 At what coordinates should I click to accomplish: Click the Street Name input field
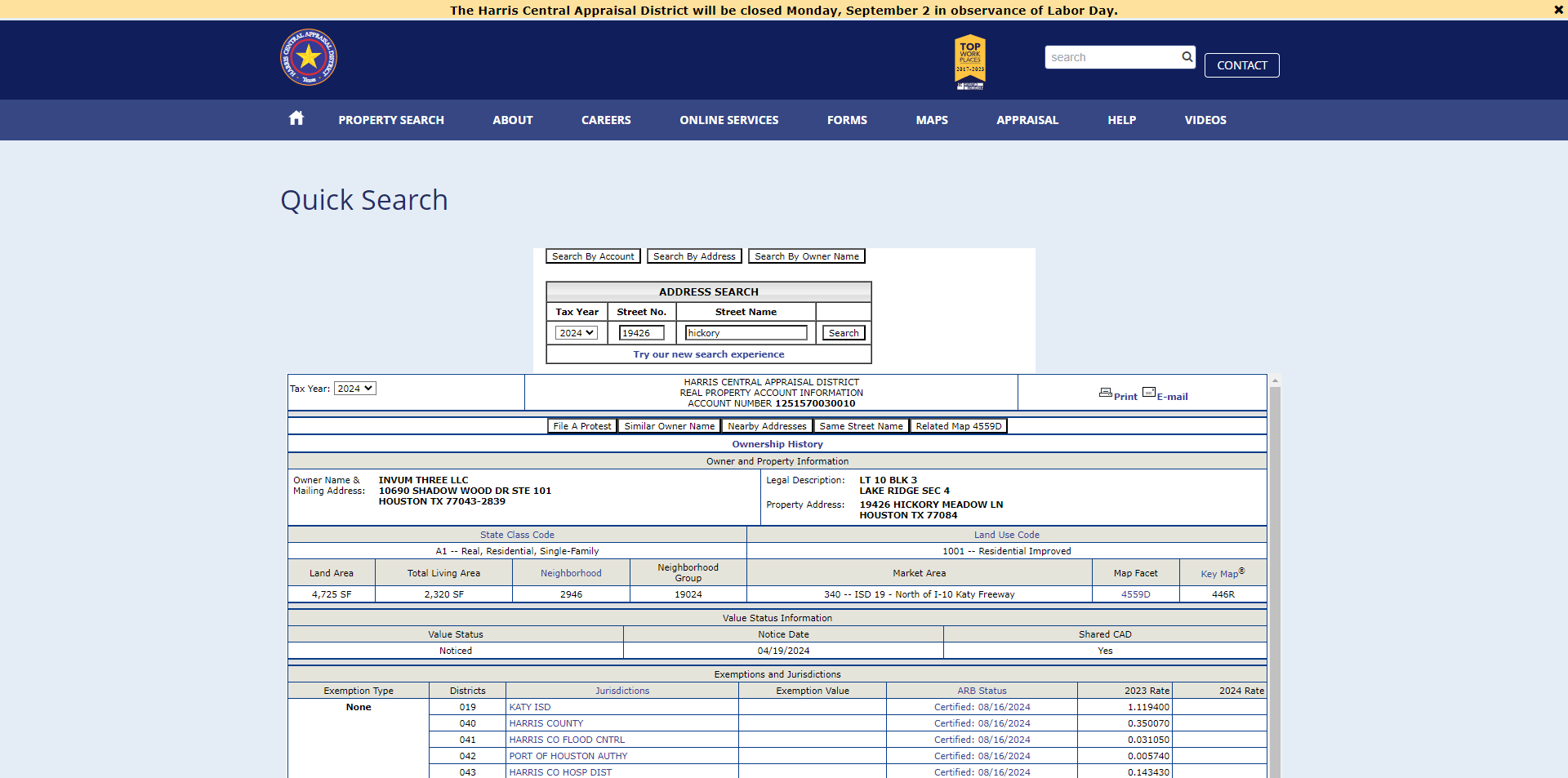(746, 333)
